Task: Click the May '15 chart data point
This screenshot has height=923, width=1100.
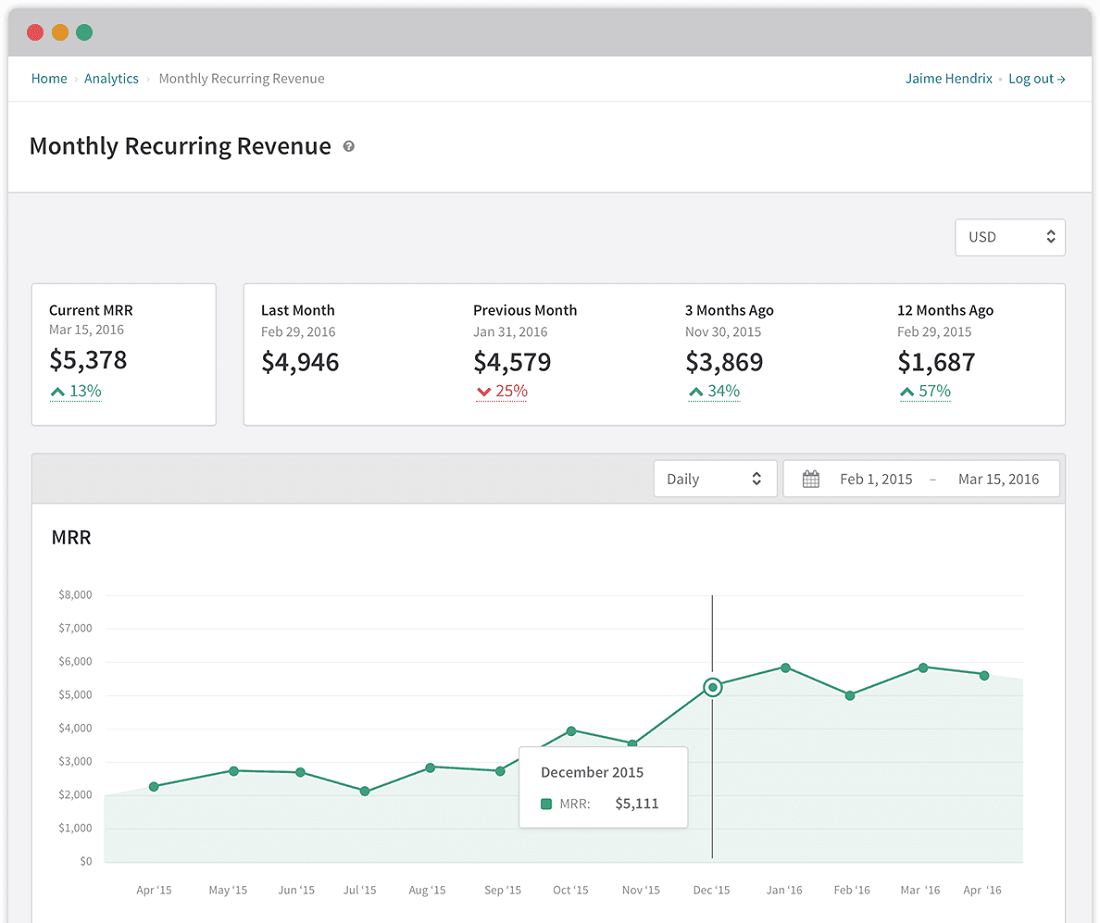Action: coord(234,771)
